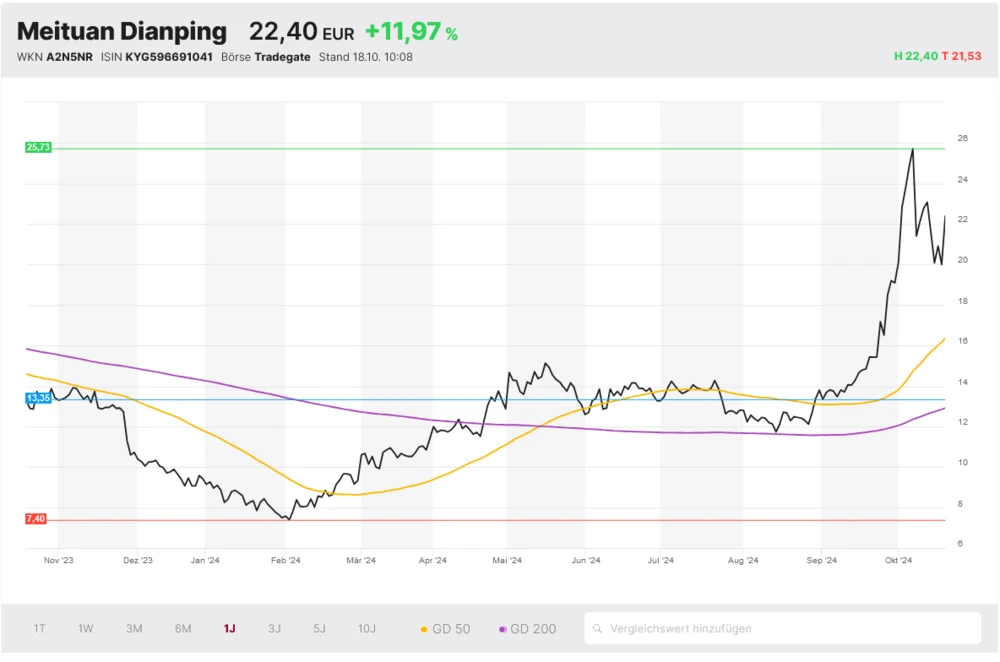
Task: Click the magnifier icon in comparison search
Action: pyautogui.click(x=597, y=629)
